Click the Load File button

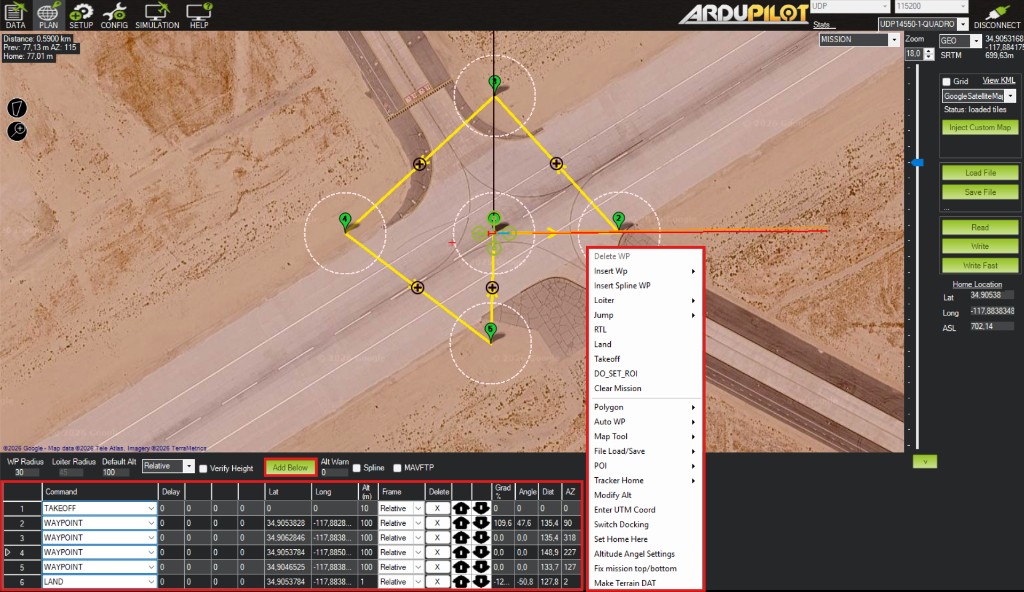[x=980, y=173]
